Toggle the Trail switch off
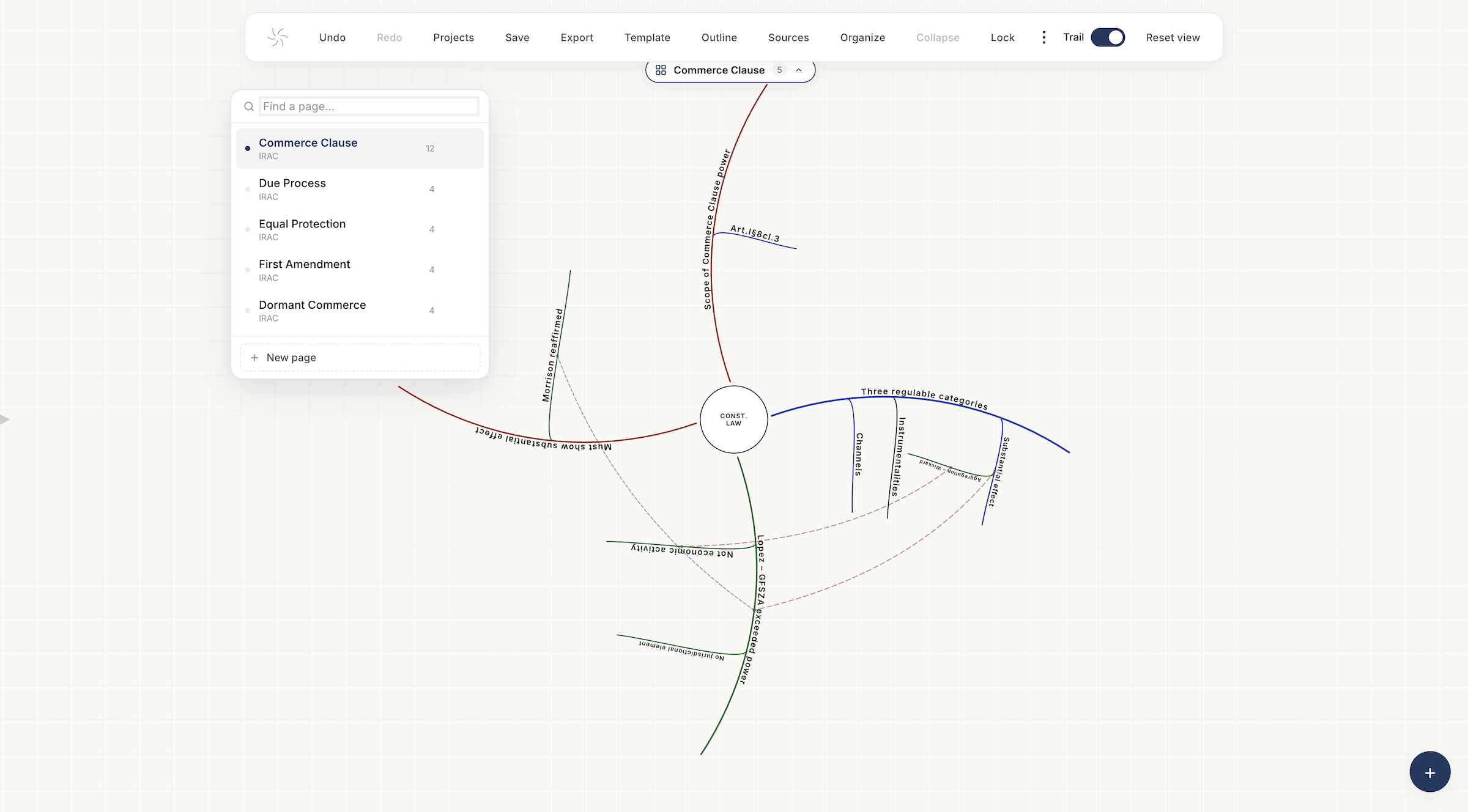Screen dimensions: 1468x812 (x=1108, y=37)
